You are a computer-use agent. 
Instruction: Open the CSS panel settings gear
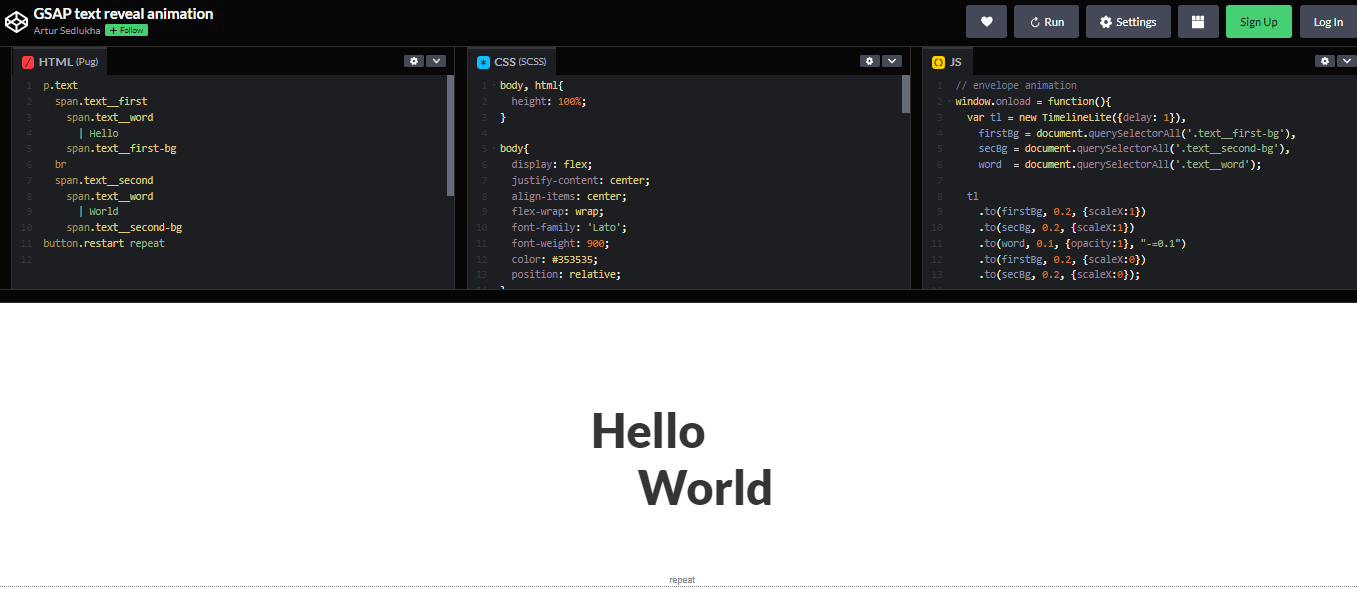pos(869,61)
